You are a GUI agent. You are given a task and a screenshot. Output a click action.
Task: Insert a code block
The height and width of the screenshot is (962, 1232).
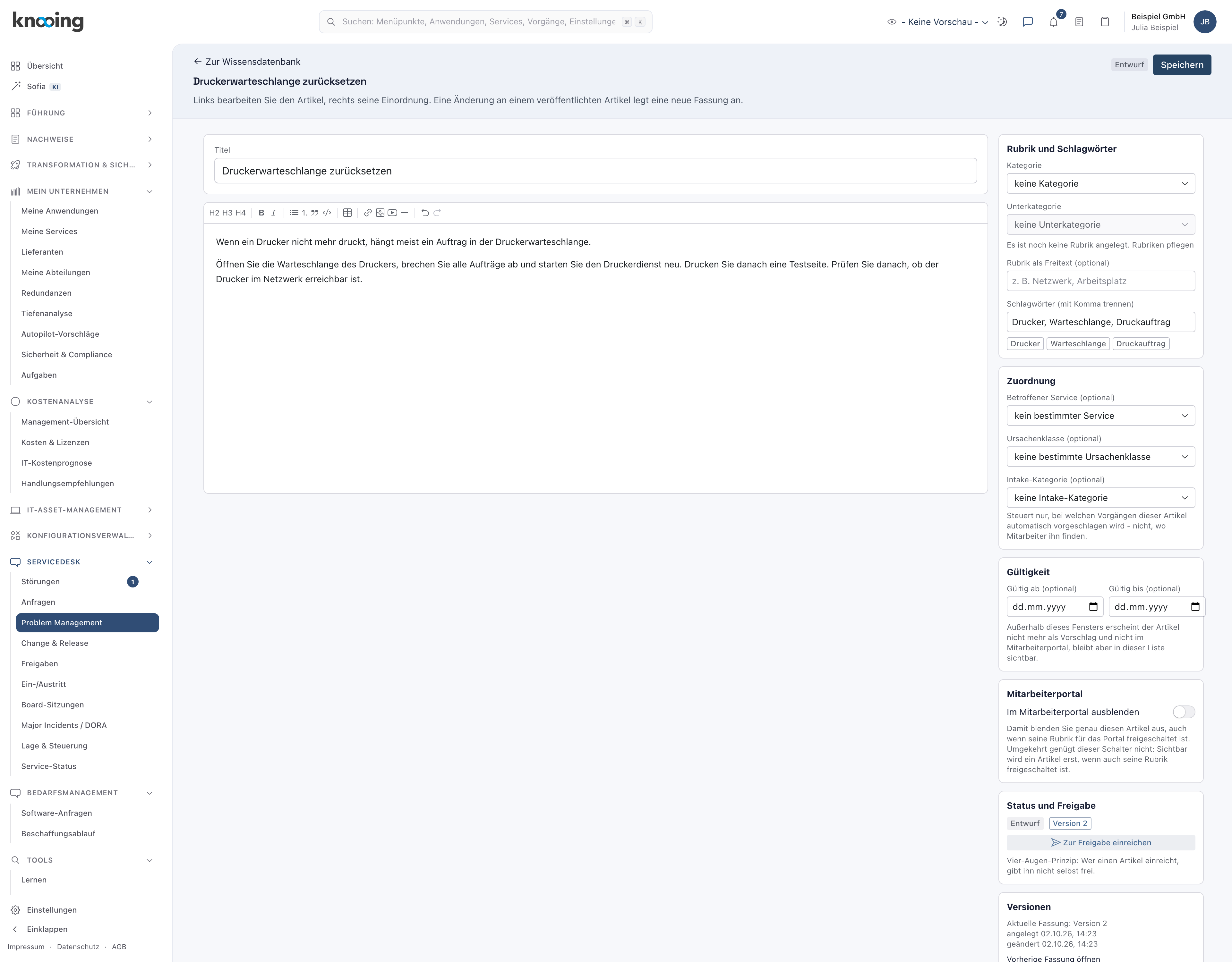[x=327, y=213]
